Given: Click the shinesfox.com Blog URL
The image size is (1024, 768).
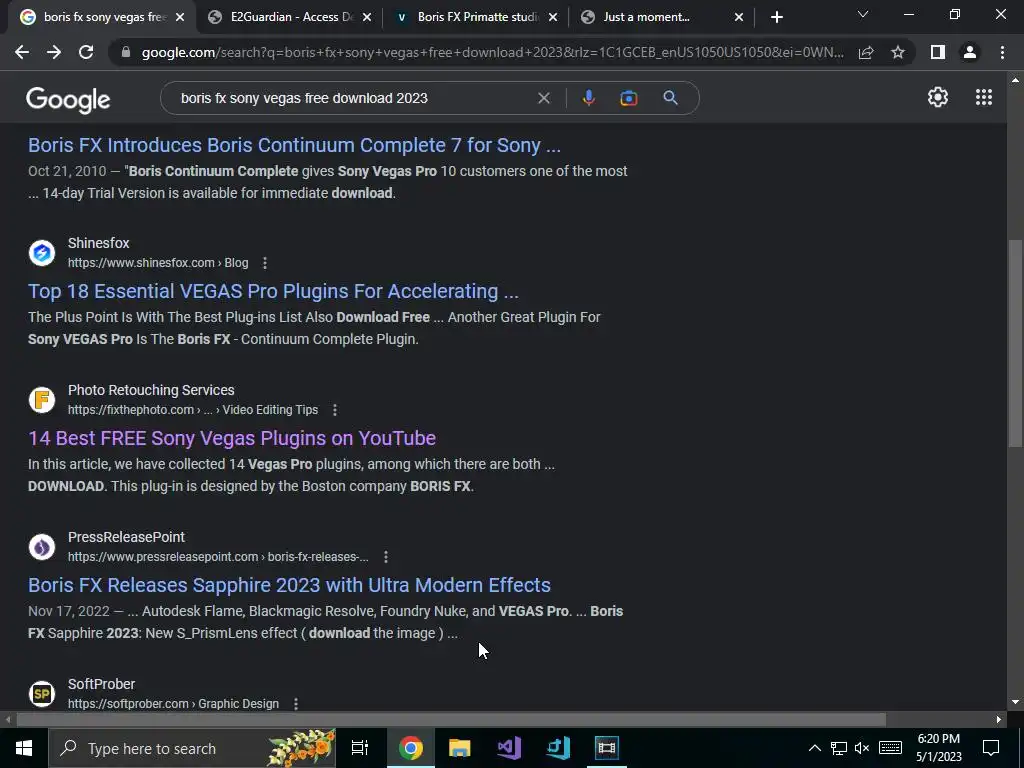Looking at the screenshot, I should click(158, 263).
